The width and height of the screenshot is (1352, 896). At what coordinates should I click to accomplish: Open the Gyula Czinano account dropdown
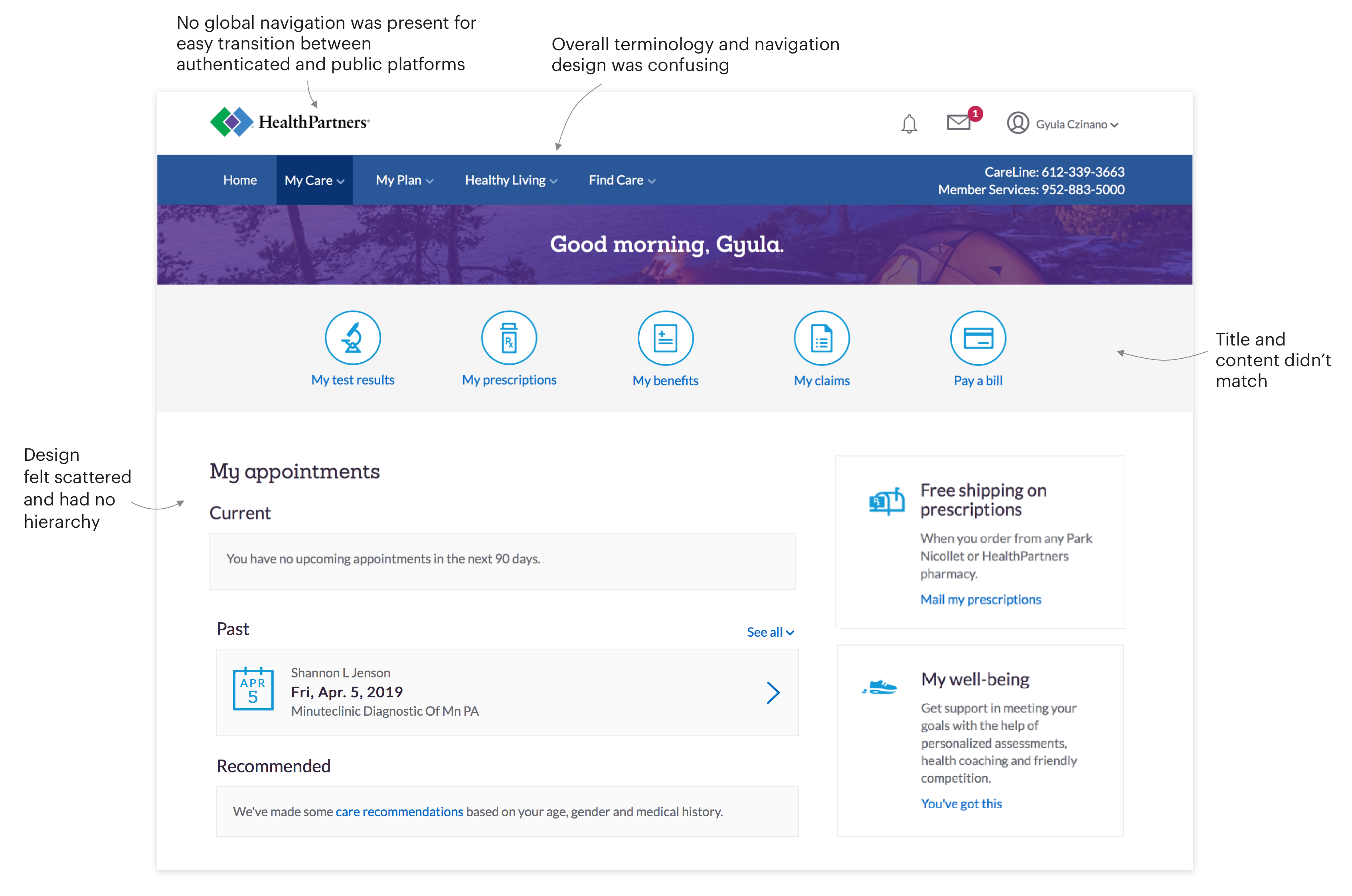pyautogui.click(x=1077, y=124)
